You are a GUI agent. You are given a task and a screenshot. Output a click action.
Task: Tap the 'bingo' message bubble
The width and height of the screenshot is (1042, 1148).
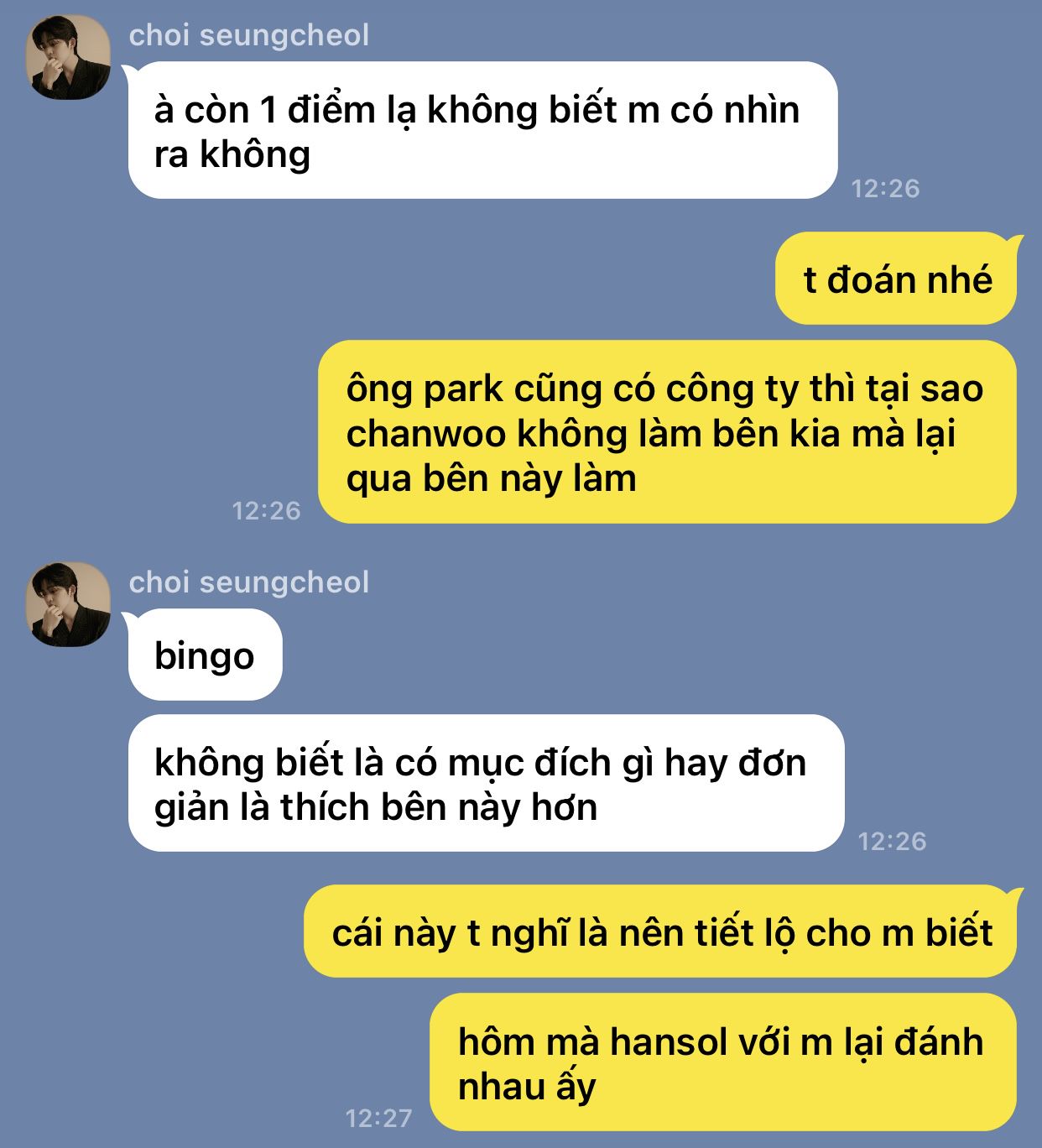205,655
